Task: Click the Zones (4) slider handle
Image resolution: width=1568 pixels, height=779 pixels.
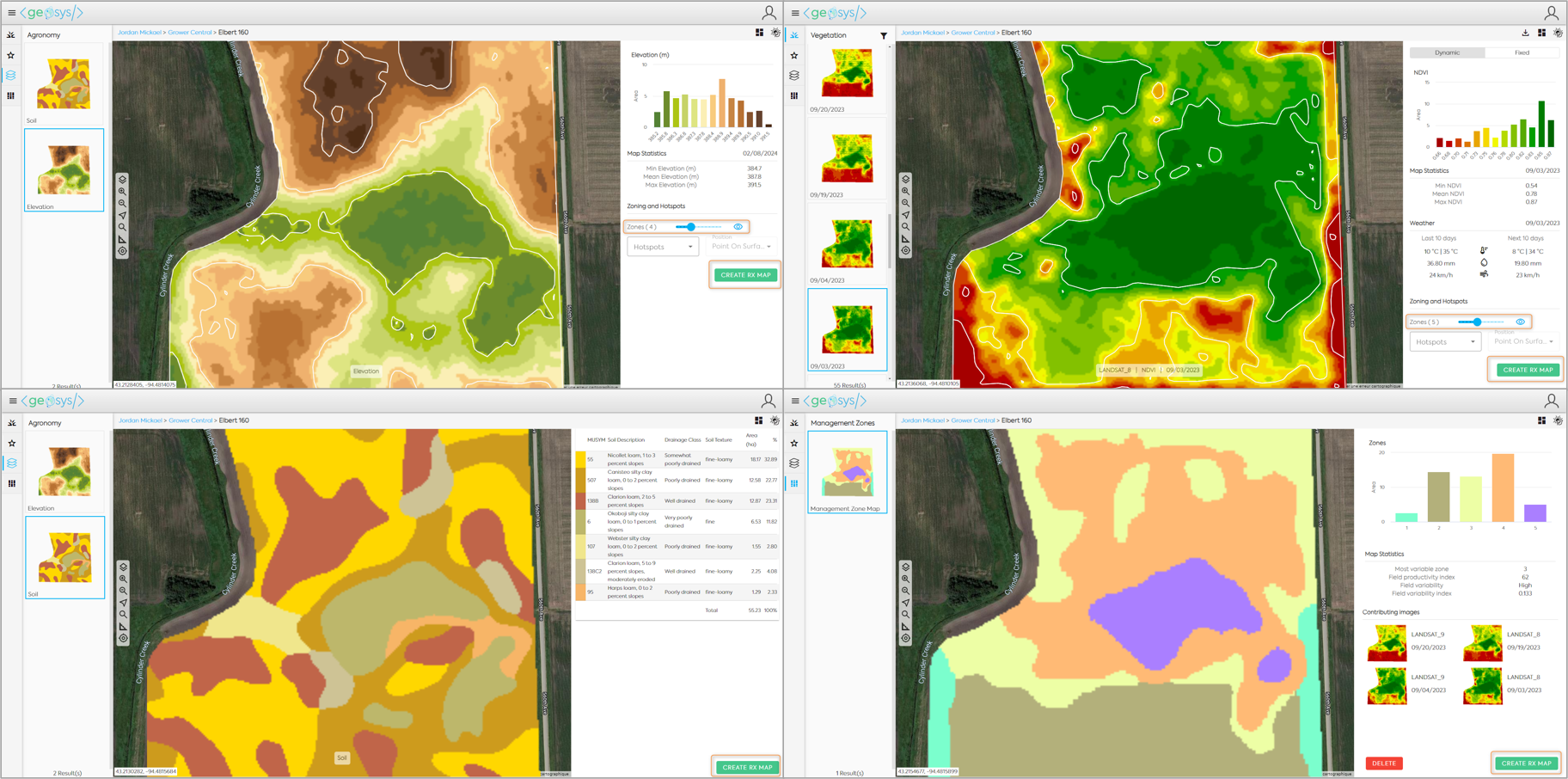Action: 691,227
